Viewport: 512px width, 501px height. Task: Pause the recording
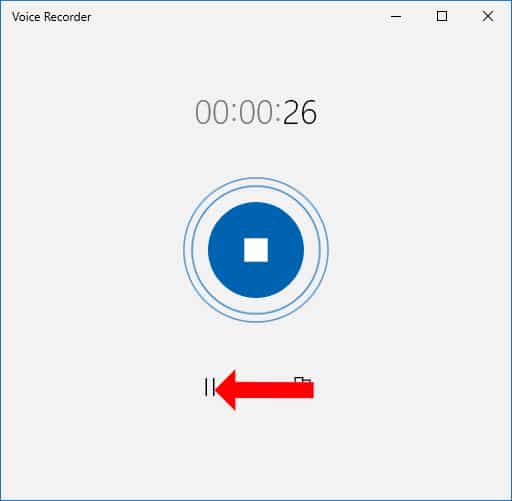209,387
